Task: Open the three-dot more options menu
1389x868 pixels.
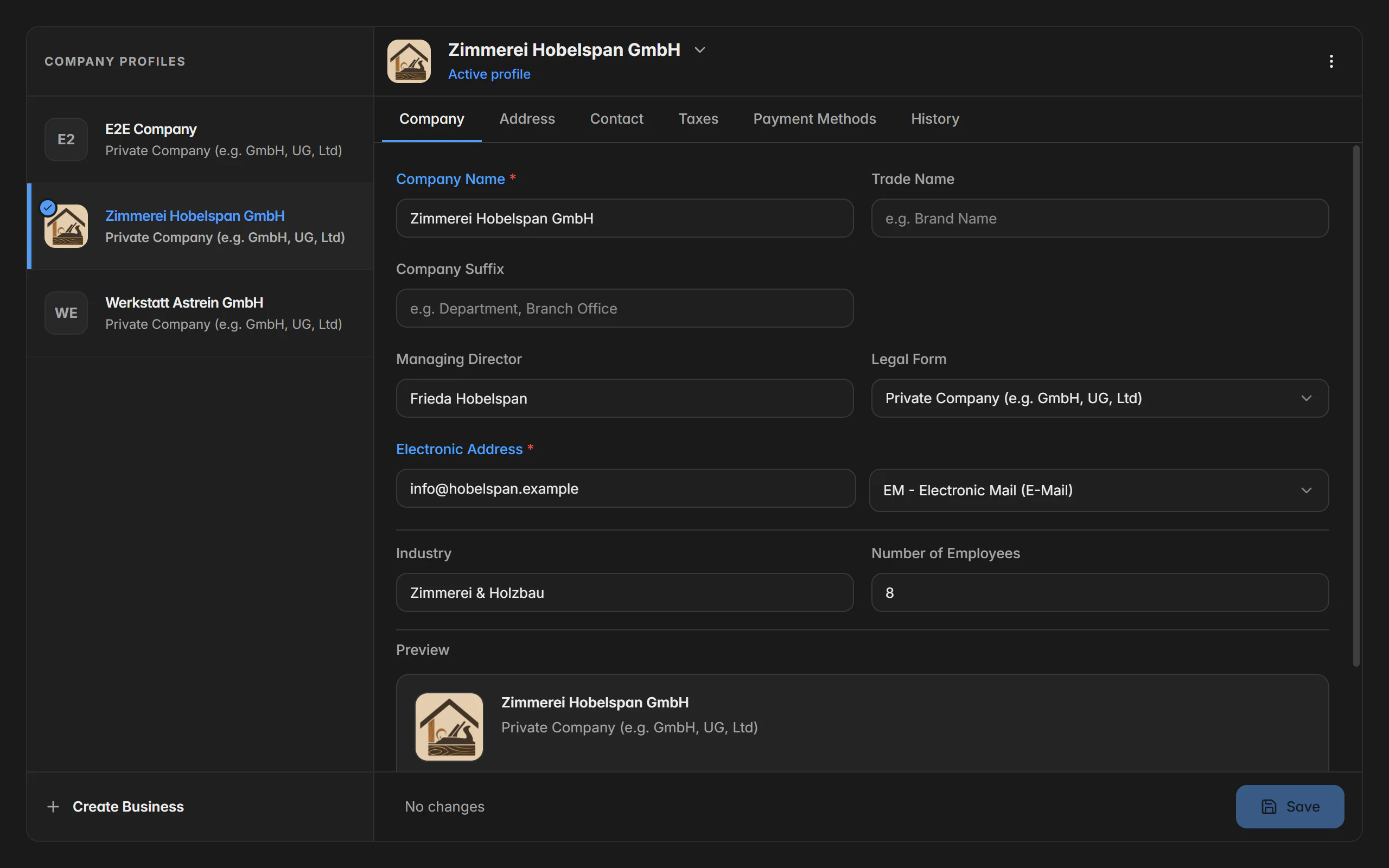Action: pyautogui.click(x=1331, y=61)
